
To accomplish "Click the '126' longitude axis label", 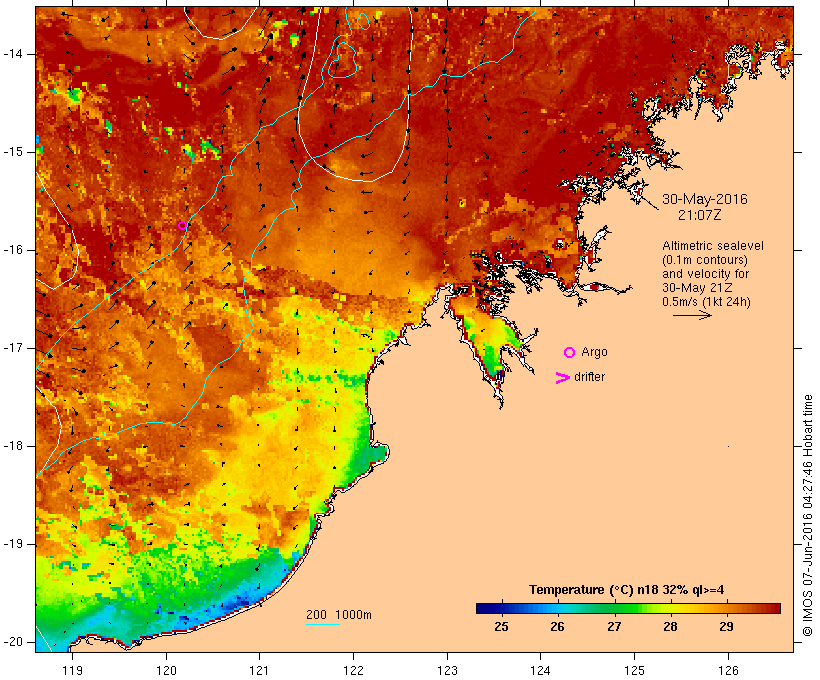I will tap(728, 670).
